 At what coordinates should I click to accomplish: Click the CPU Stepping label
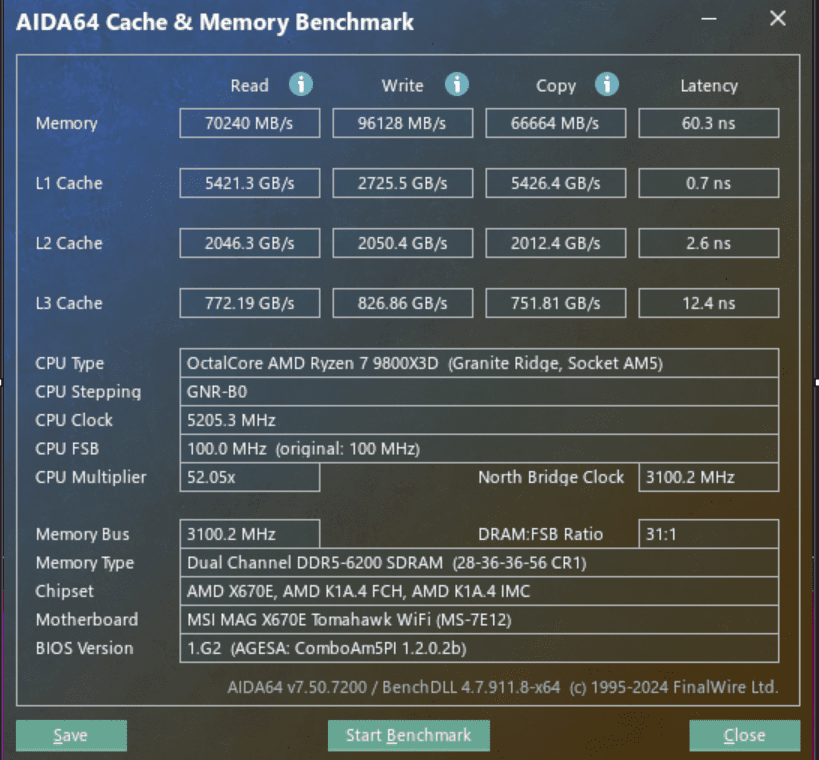click(x=88, y=392)
